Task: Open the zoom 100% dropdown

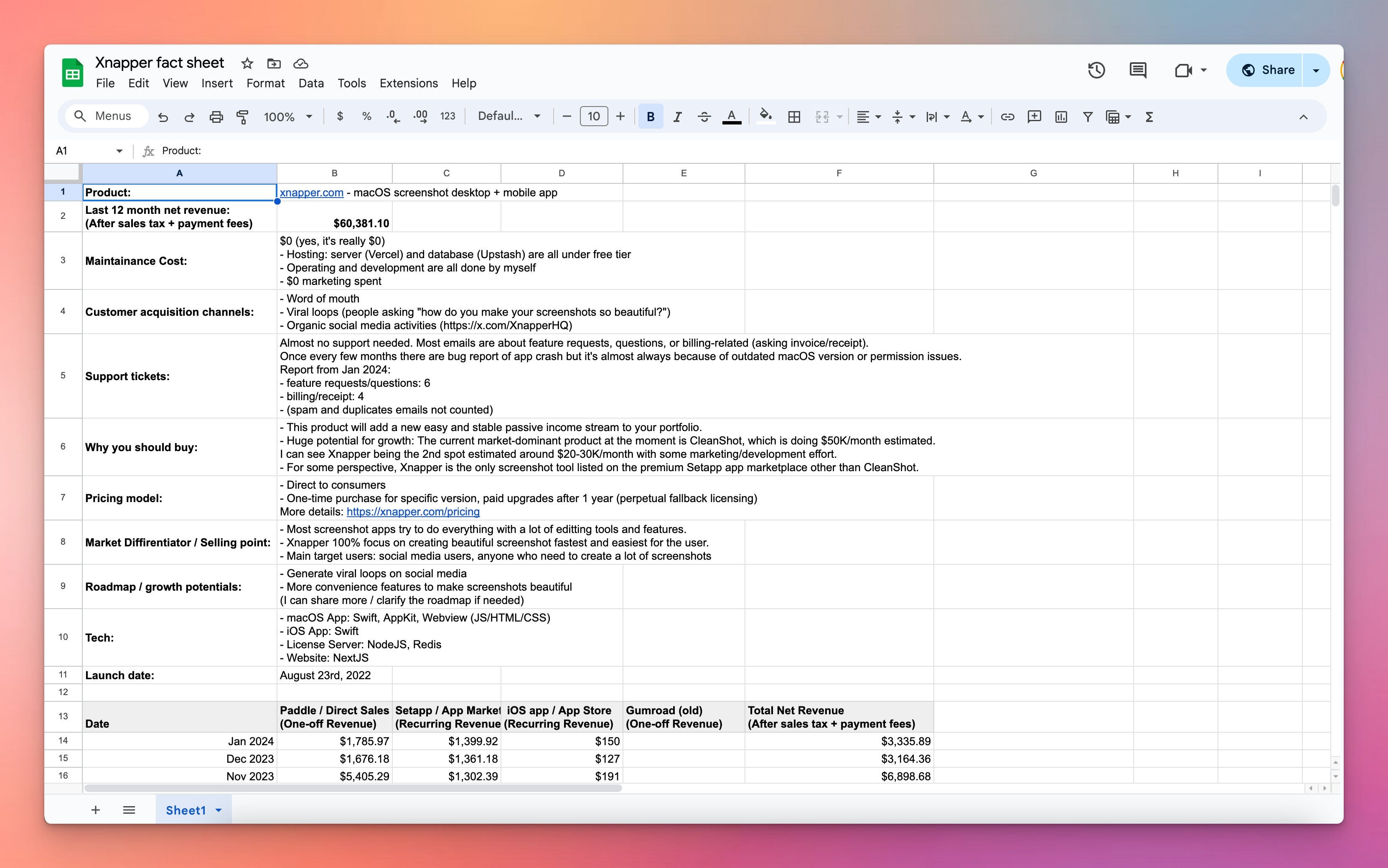Action: coord(288,117)
